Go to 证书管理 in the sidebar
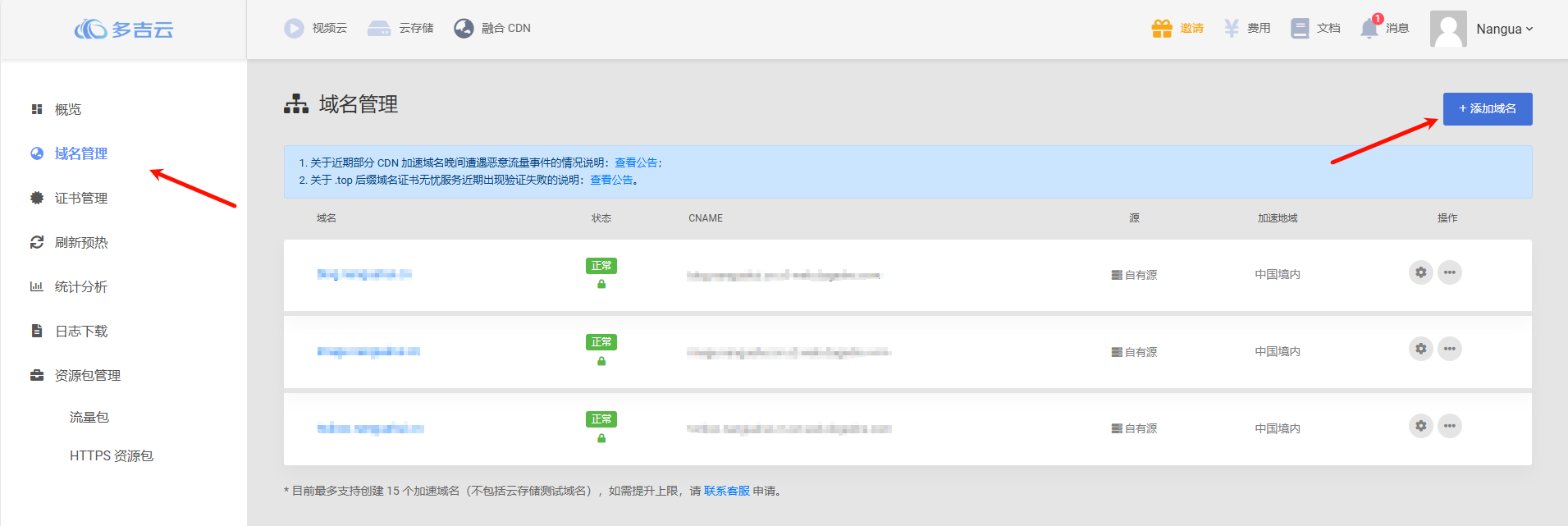Image resolution: width=1568 pixels, height=526 pixels. tap(80, 198)
